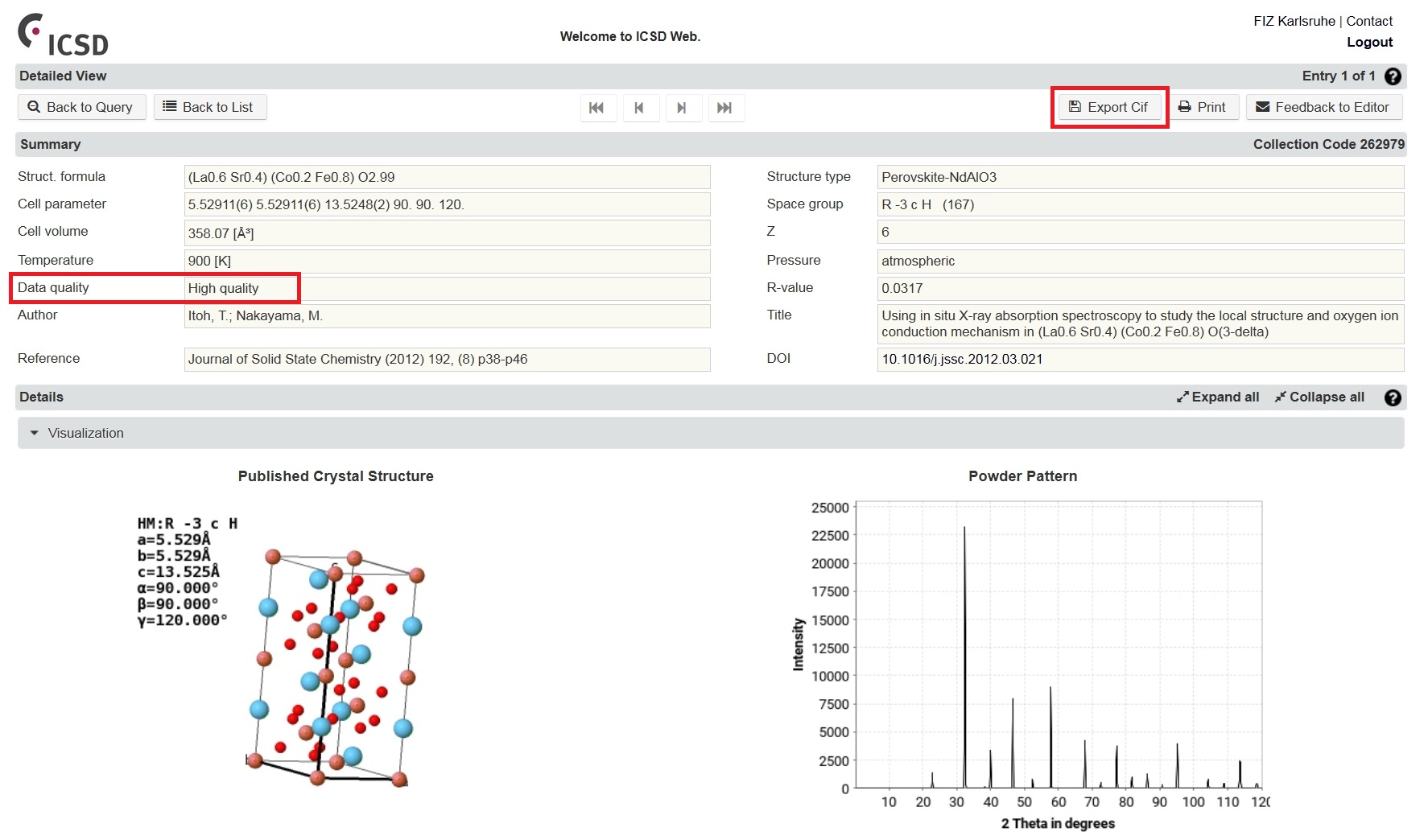Return to Back to Query
The image size is (1424, 840).
81,106
